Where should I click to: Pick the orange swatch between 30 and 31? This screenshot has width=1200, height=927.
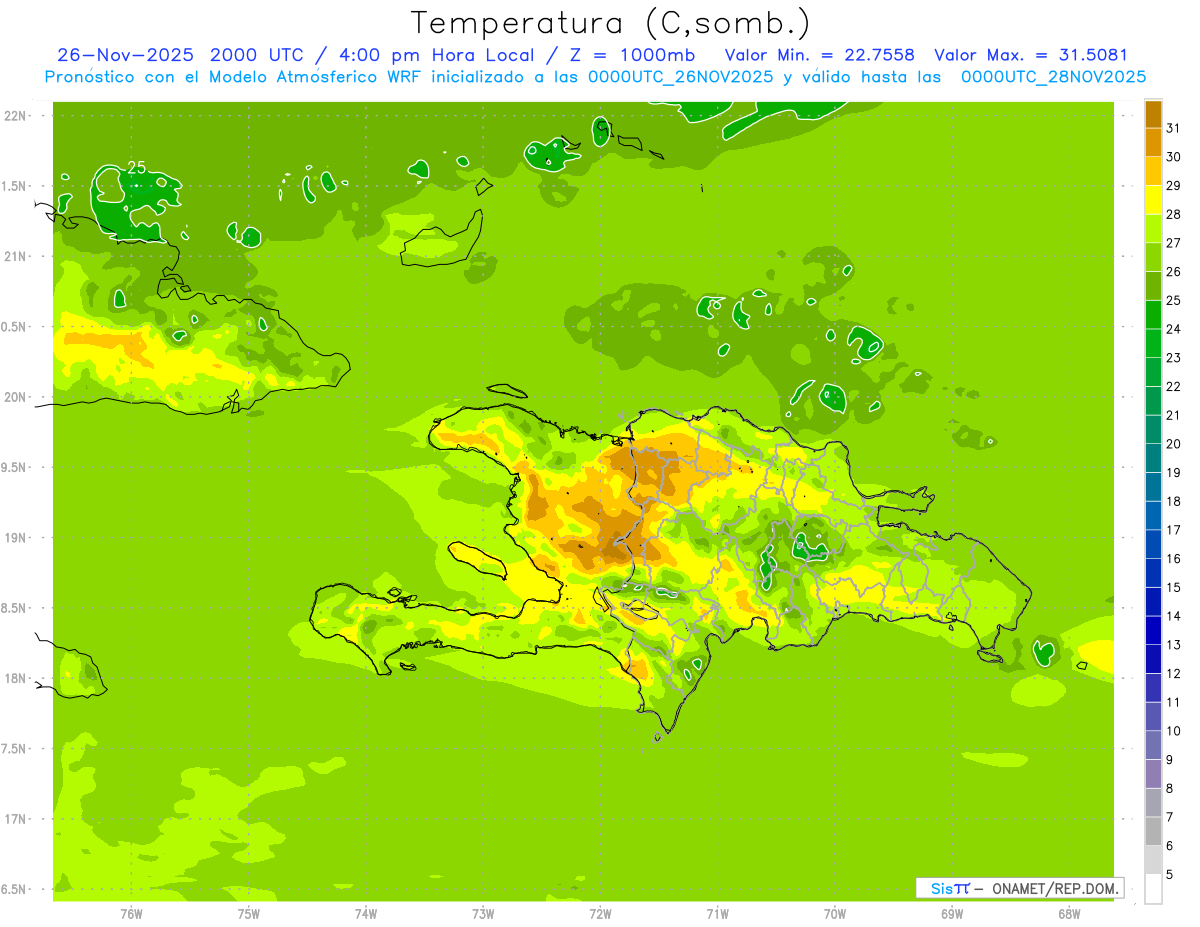click(x=1153, y=142)
